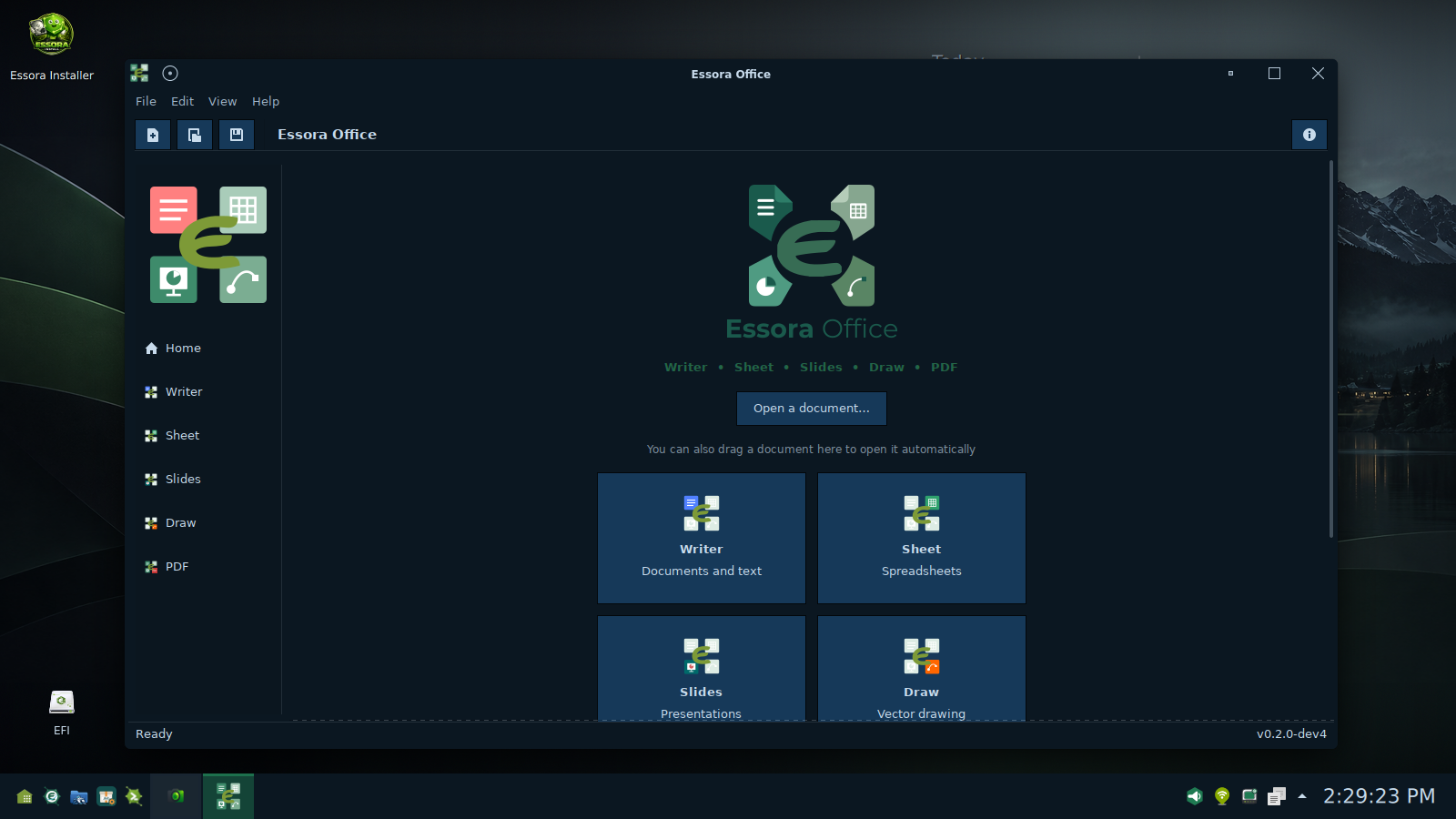
Task: Click the Essora Office window menu icon
Action: [139, 73]
